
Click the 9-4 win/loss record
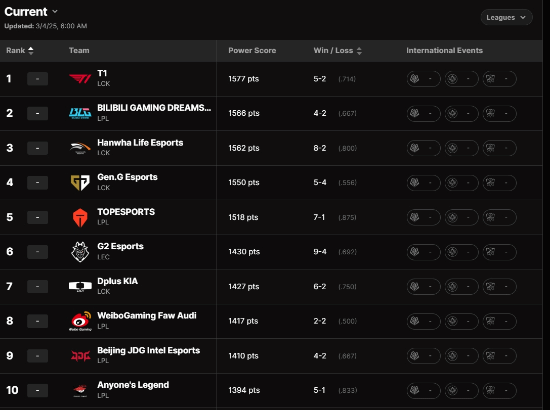click(320, 252)
